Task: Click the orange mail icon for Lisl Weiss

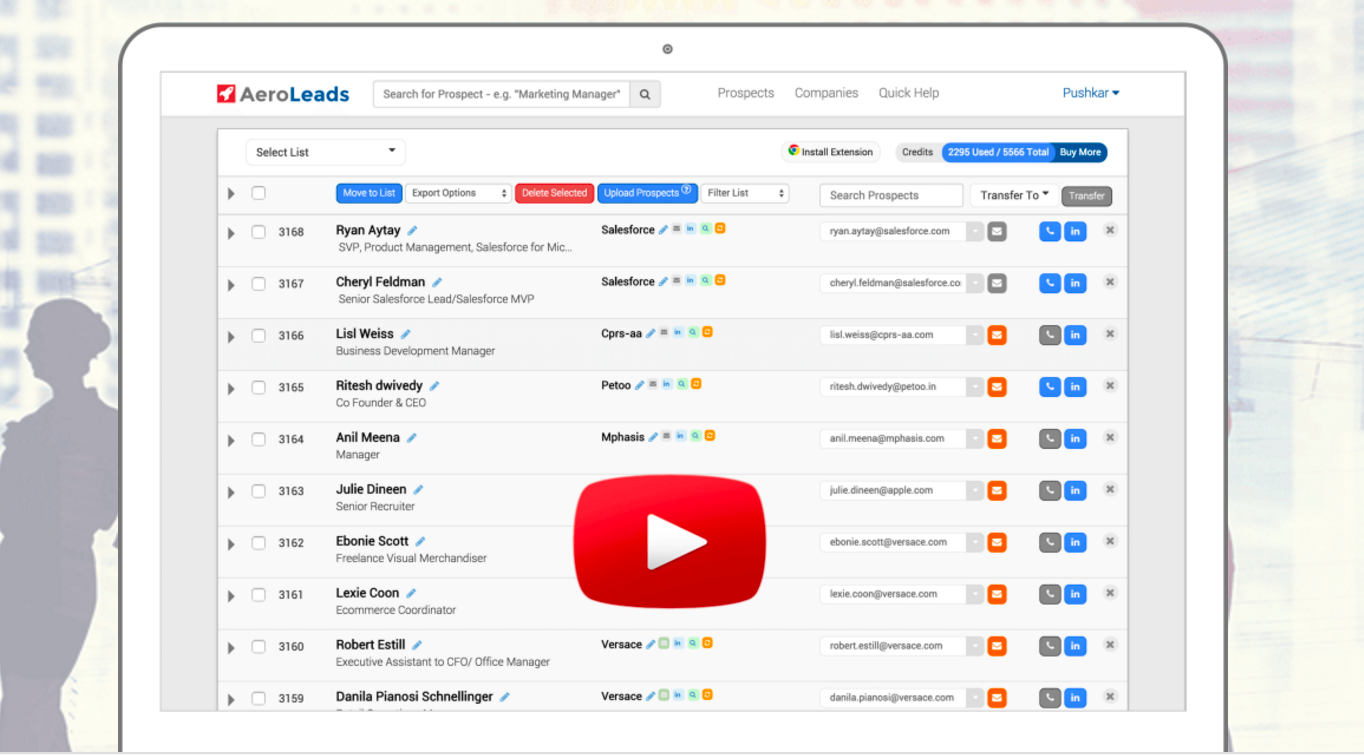Action: [997, 335]
